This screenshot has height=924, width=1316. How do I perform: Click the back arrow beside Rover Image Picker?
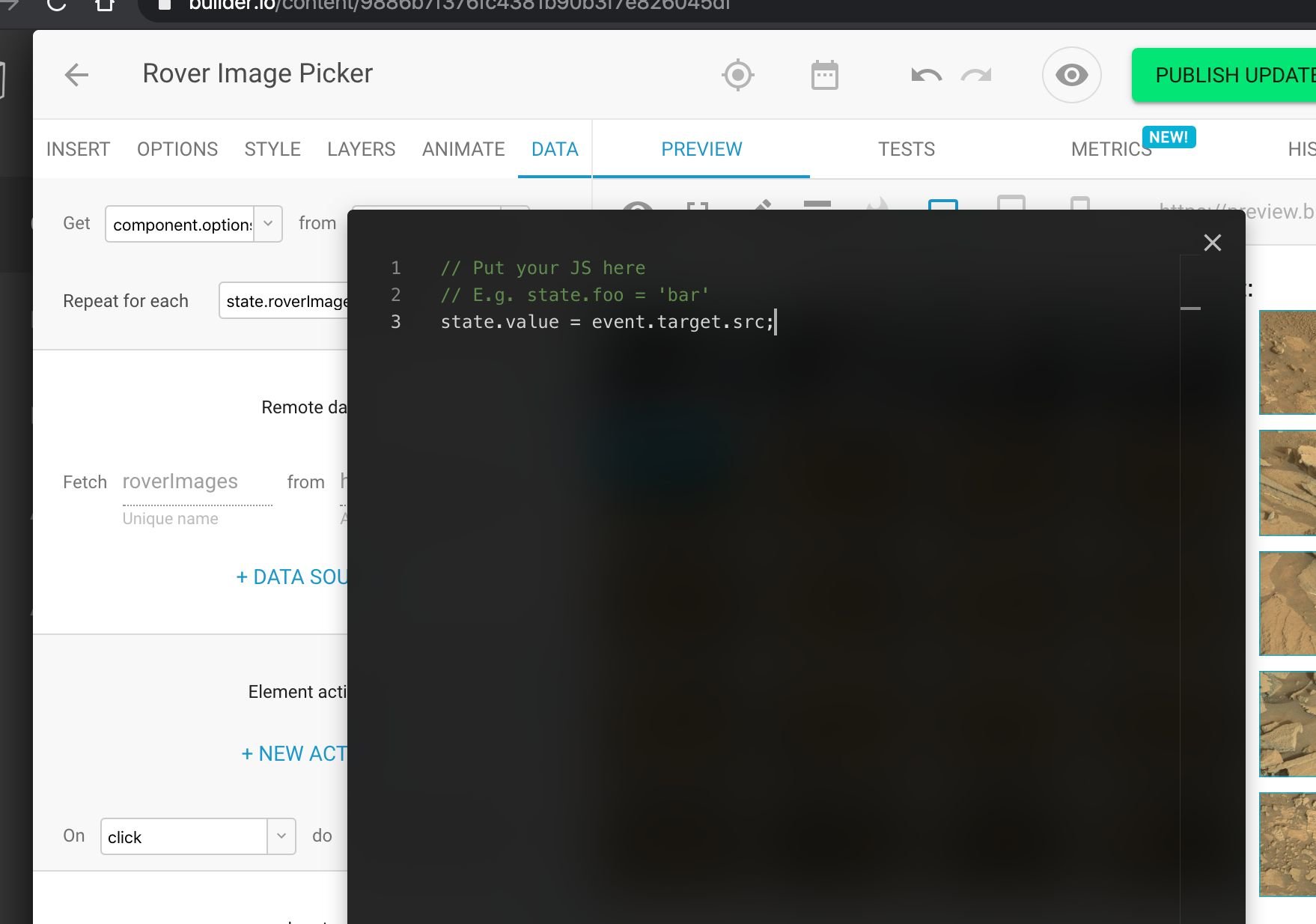click(x=76, y=75)
